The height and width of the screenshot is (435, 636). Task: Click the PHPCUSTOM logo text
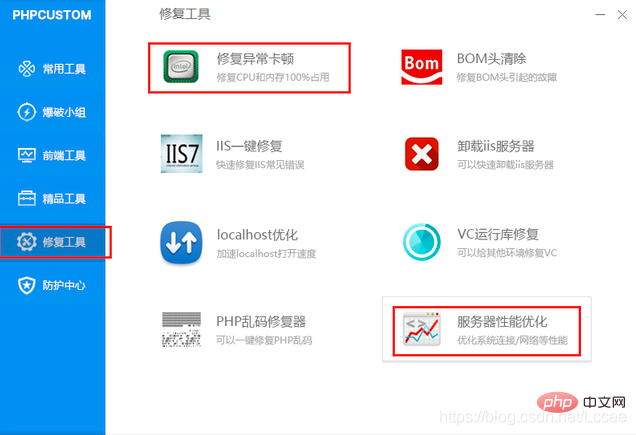[52, 15]
